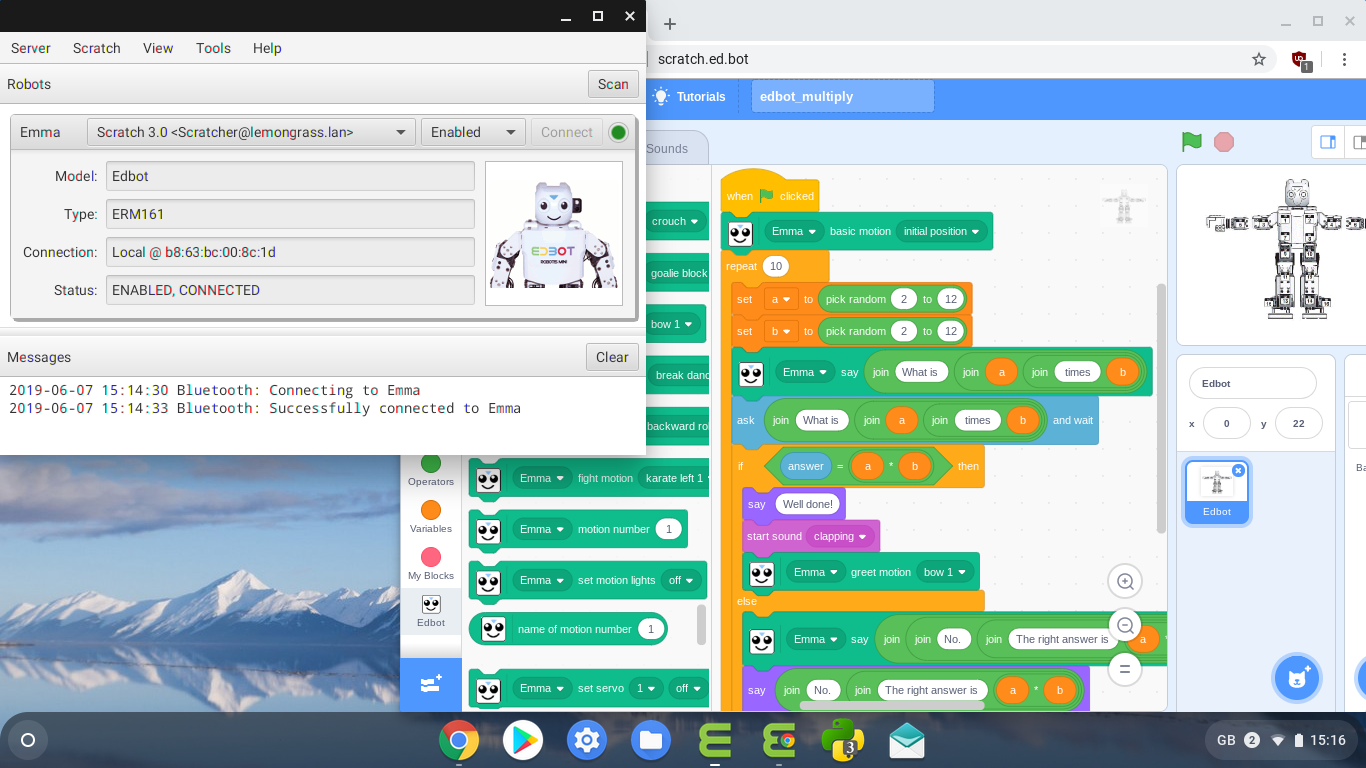Open the add extension button
Image resolution: width=1366 pixels, height=768 pixels.
pyautogui.click(x=431, y=685)
